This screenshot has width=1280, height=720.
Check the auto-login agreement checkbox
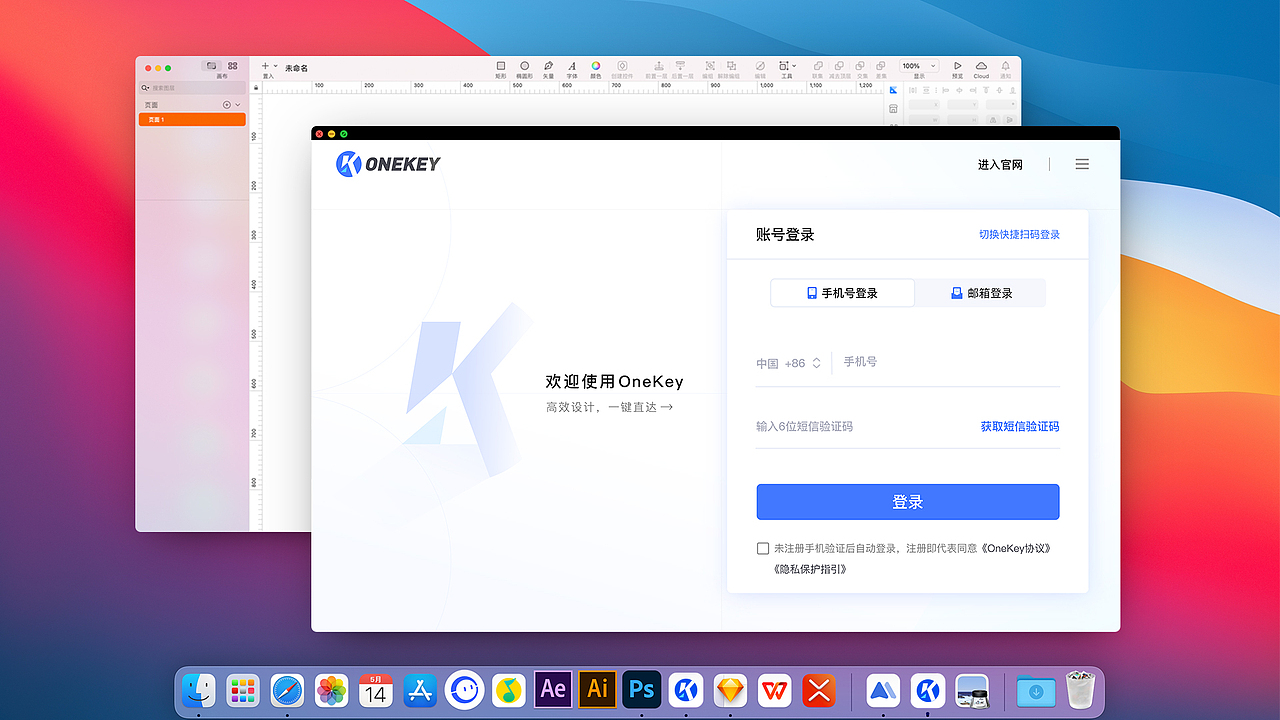763,548
